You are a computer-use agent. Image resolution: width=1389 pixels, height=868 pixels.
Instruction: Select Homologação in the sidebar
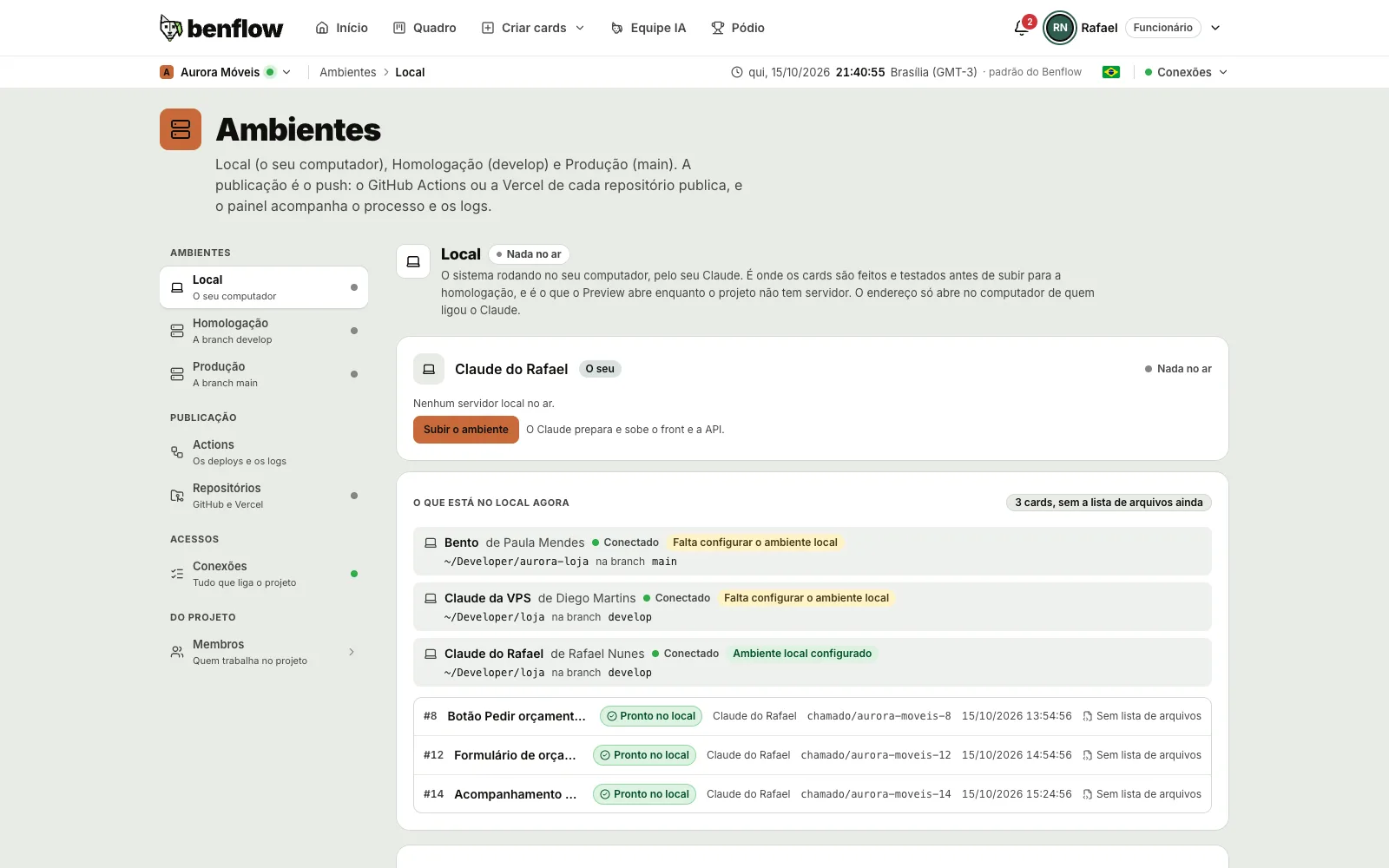coord(264,331)
